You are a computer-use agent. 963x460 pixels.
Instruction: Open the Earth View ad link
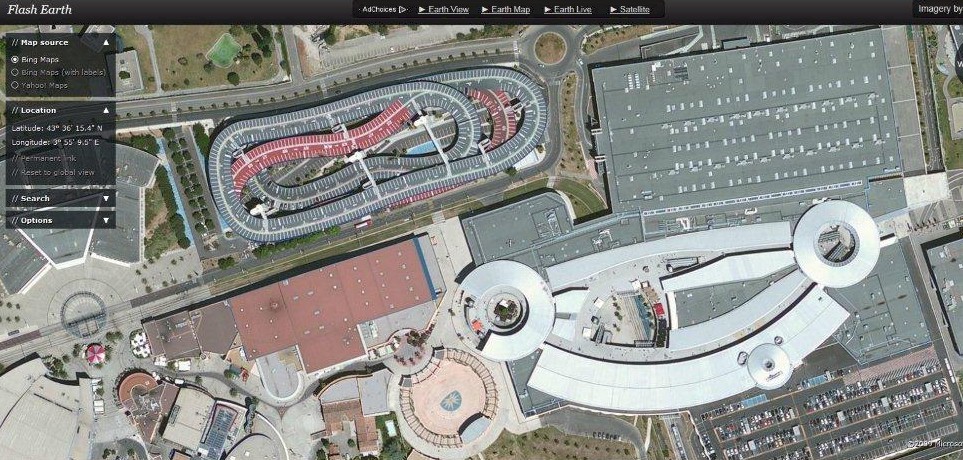coord(443,9)
